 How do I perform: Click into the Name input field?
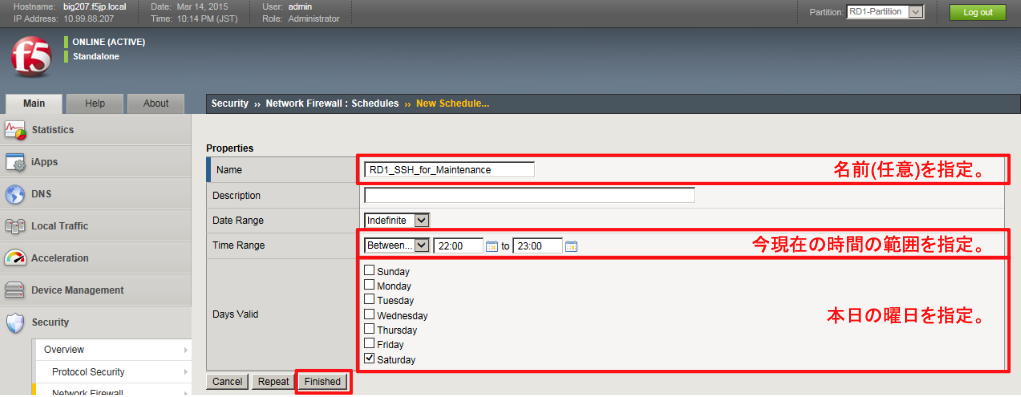pos(449,169)
